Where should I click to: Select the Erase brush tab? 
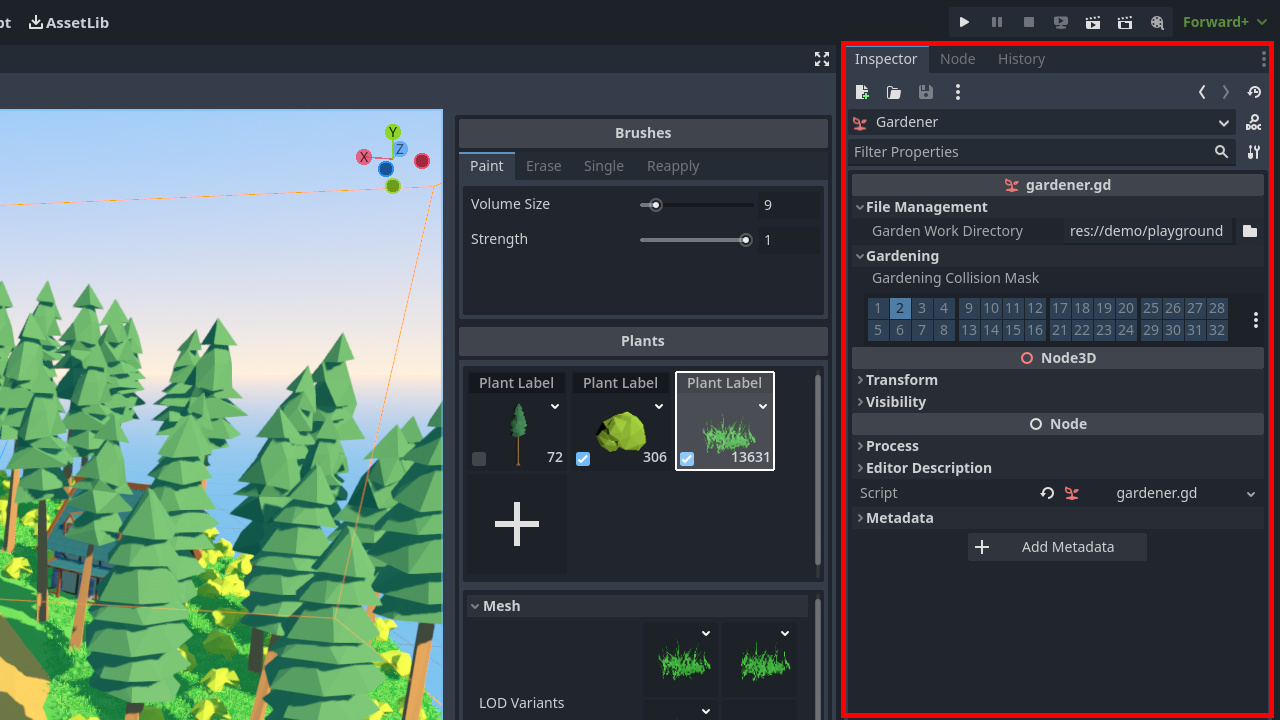coord(543,166)
